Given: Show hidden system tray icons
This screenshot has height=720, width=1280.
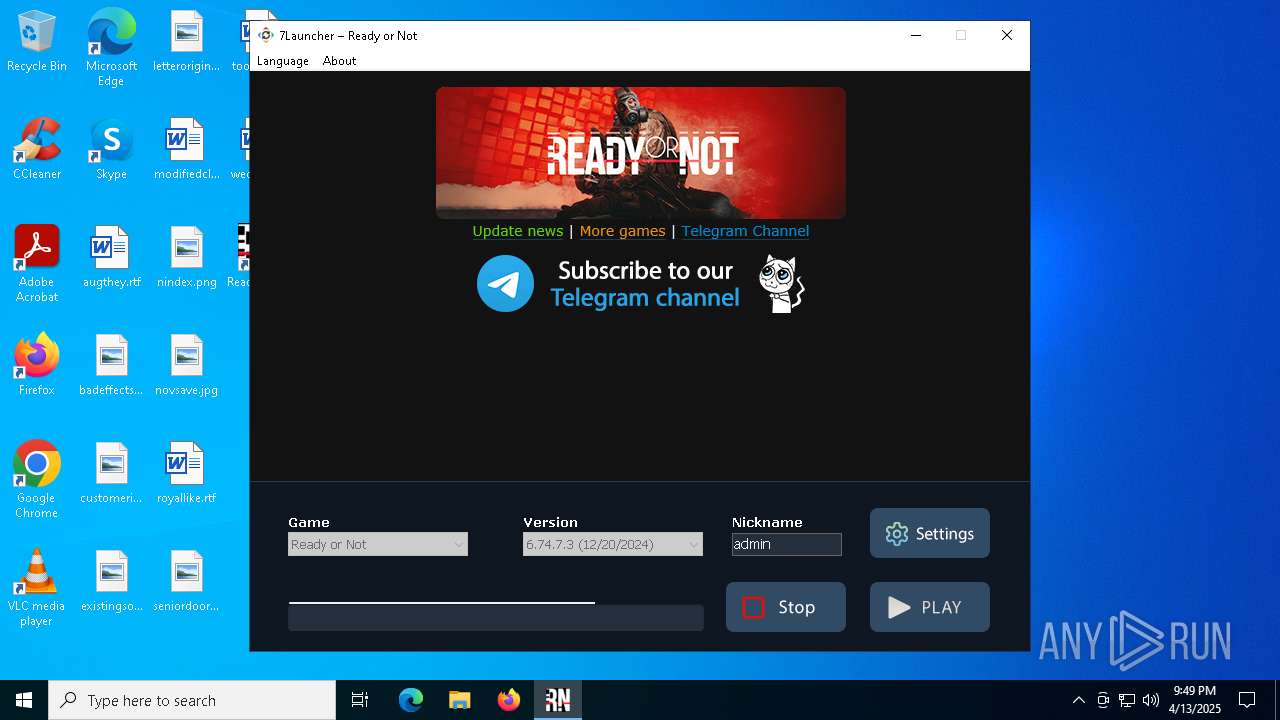Looking at the screenshot, I should click(x=1078, y=700).
